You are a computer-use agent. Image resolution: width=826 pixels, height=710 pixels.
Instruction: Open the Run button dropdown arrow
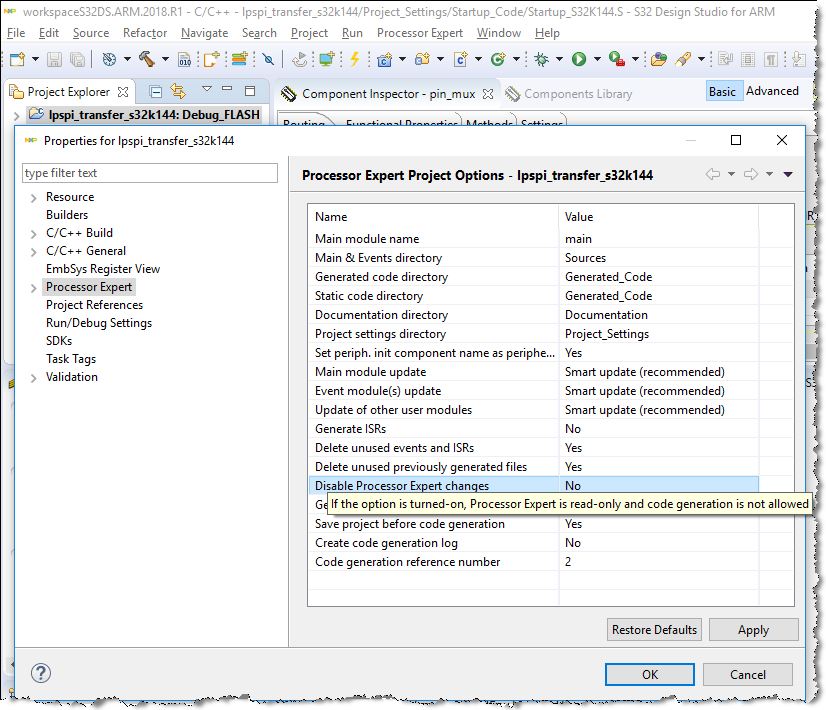(x=596, y=60)
